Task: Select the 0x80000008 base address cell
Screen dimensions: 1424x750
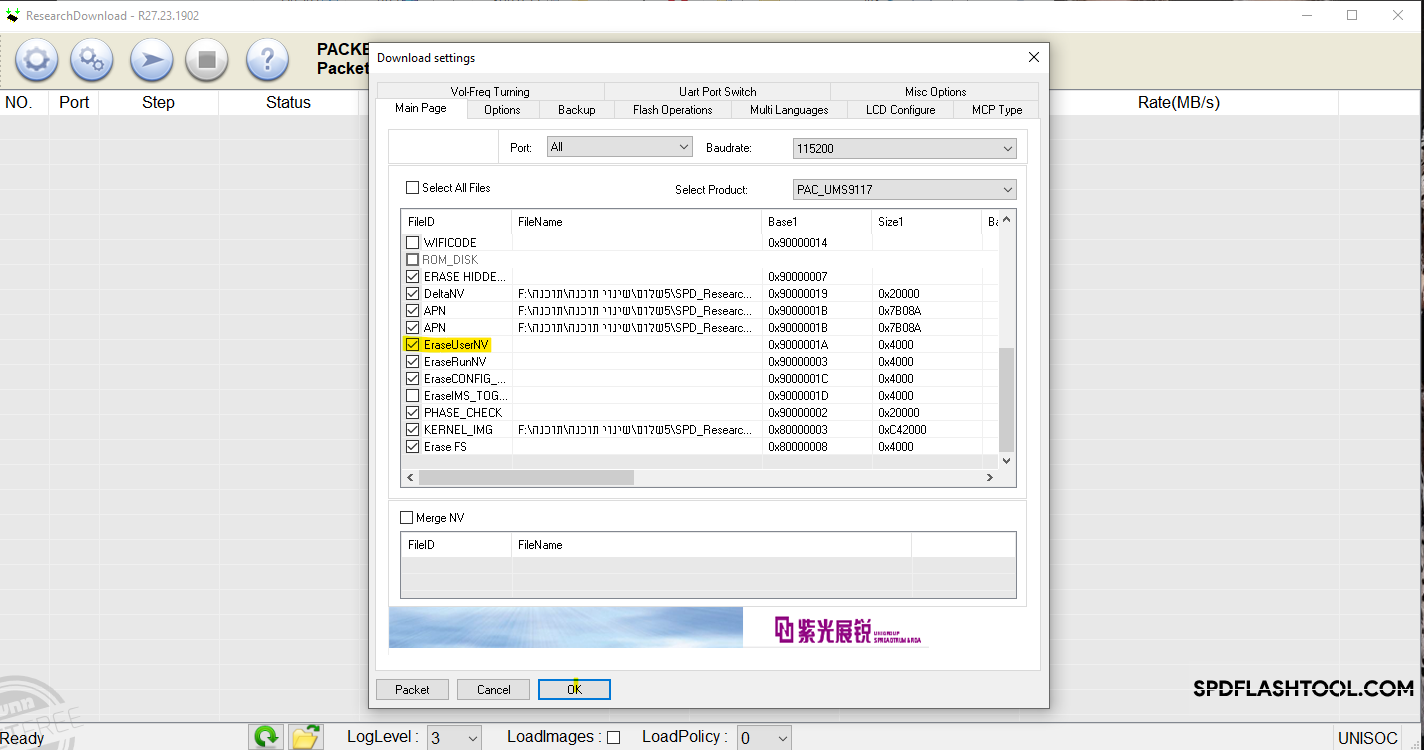Action: coord(816,447)
